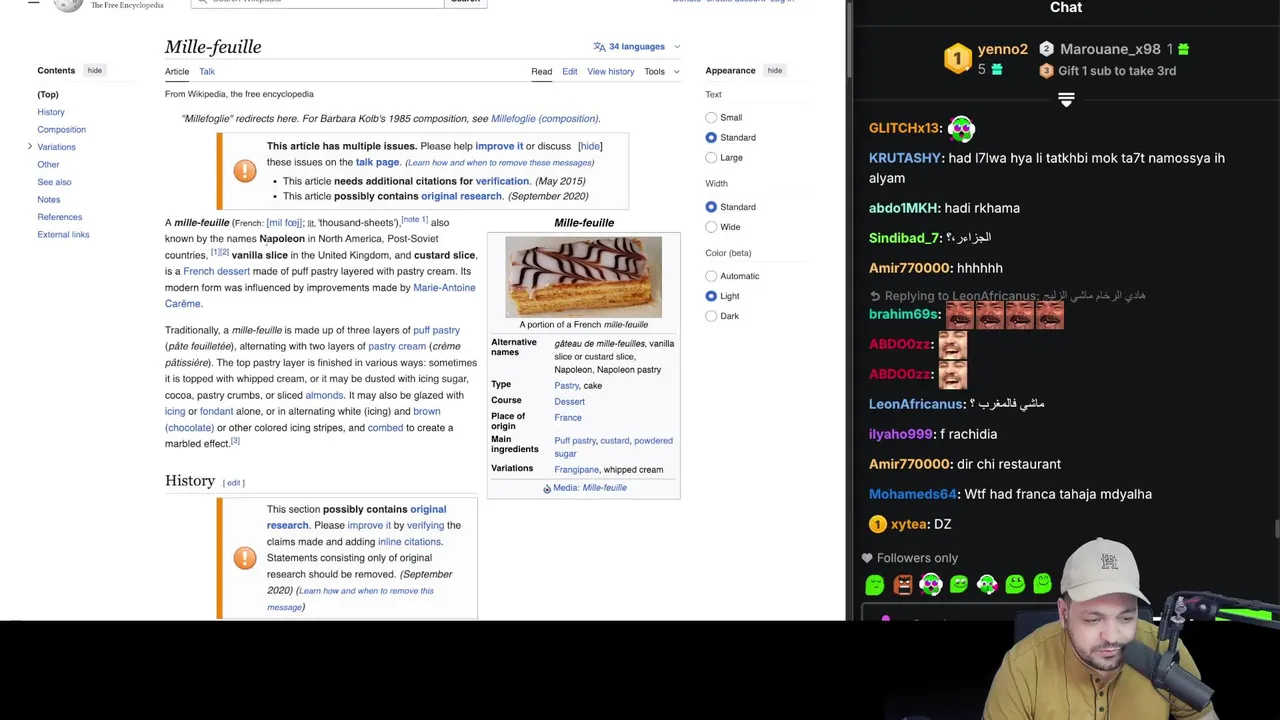The width and height of the screenshot is (1280, 720).
Task: Hide the Contents sidebar
Action: point(94,70)
